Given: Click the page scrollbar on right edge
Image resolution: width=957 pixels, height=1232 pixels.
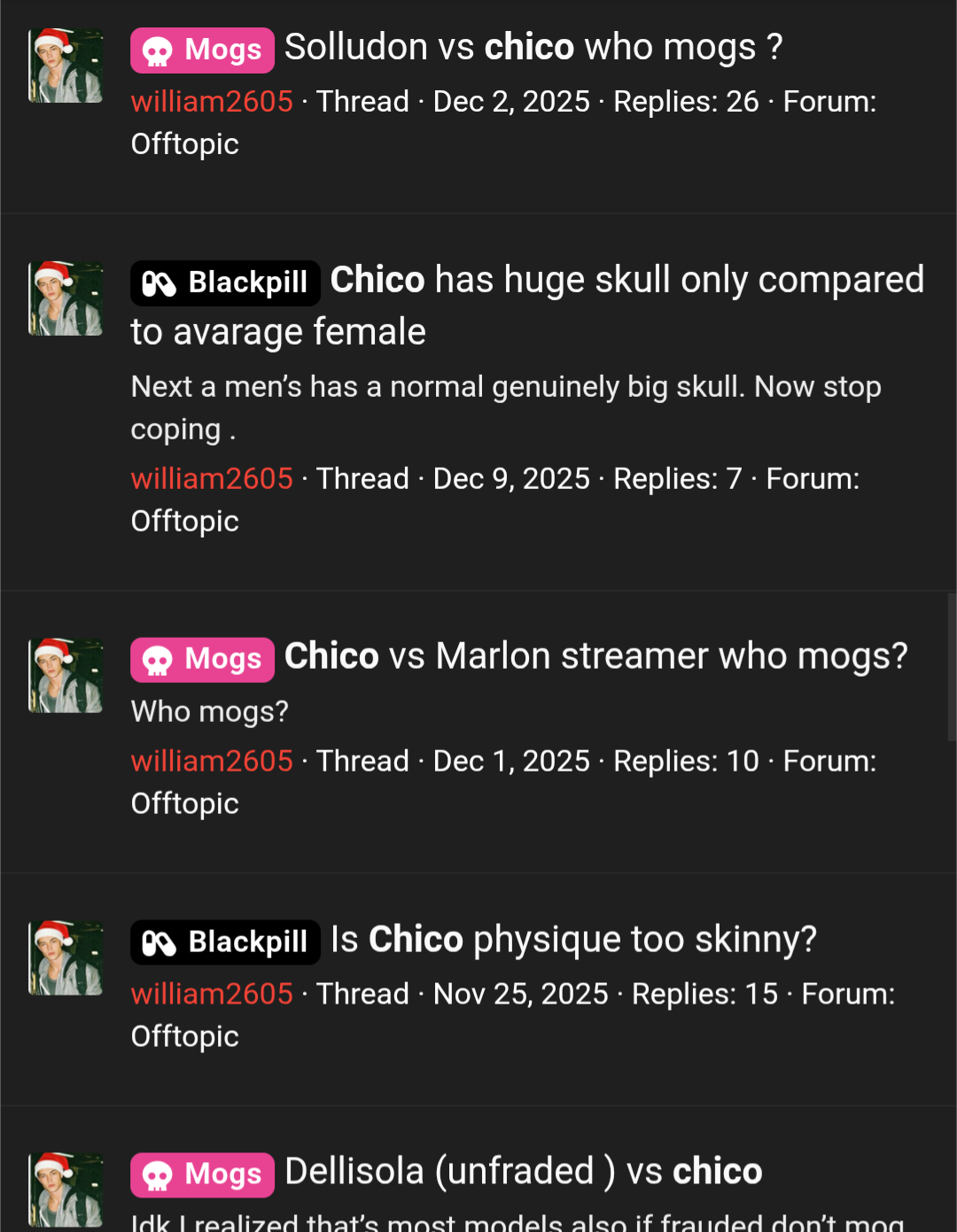Looking at the screenshot, I should (x=952, y=666).
